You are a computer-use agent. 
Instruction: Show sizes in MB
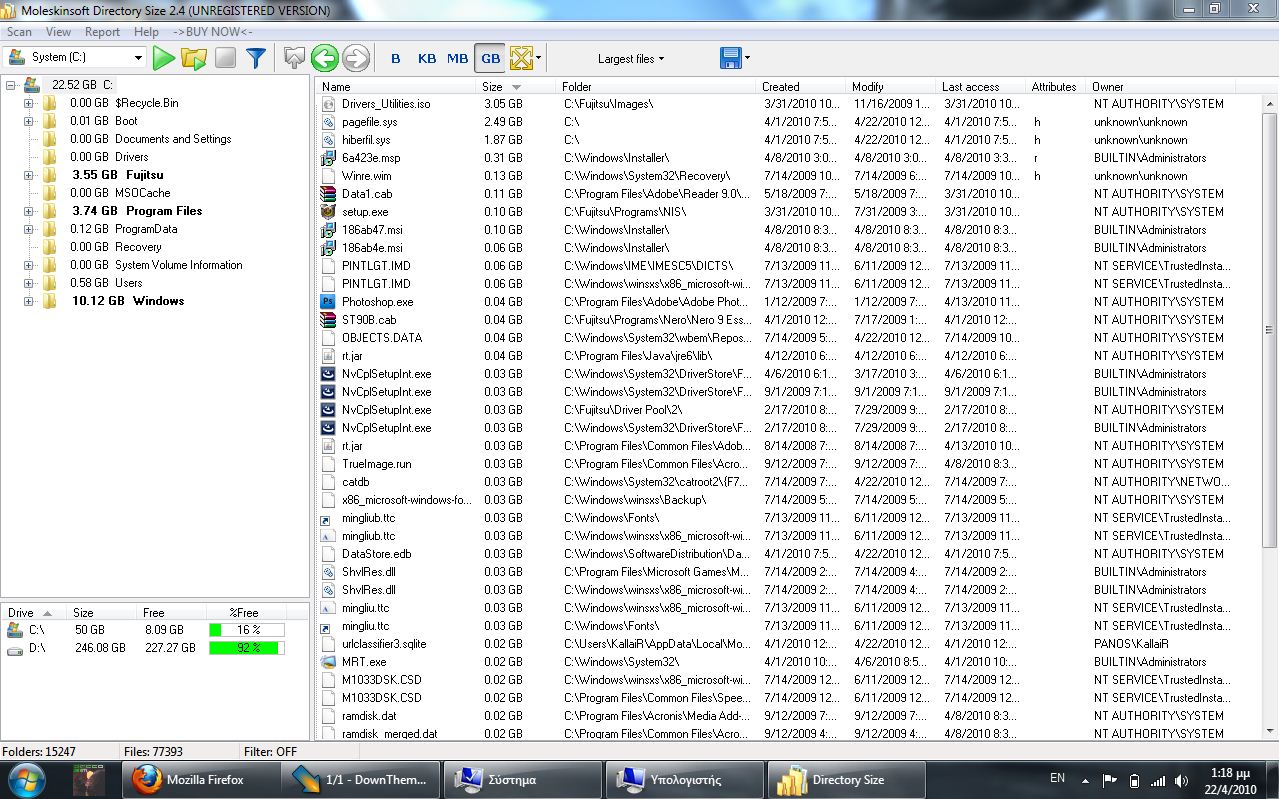tap(458, 58)
